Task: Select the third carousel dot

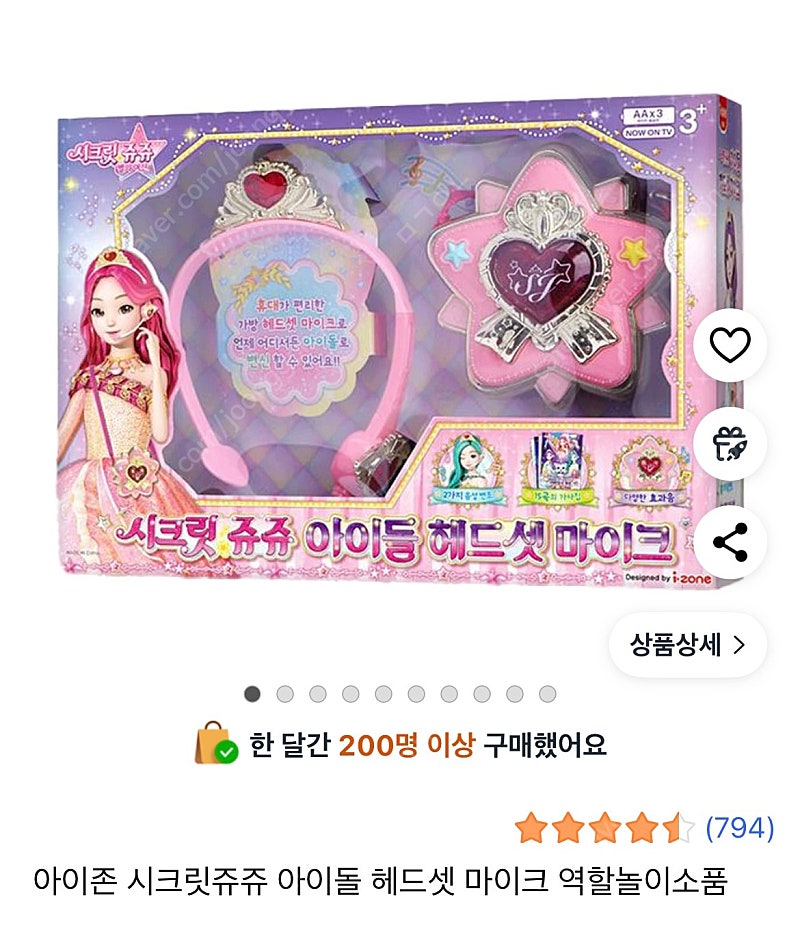Action: pos(317,694)
